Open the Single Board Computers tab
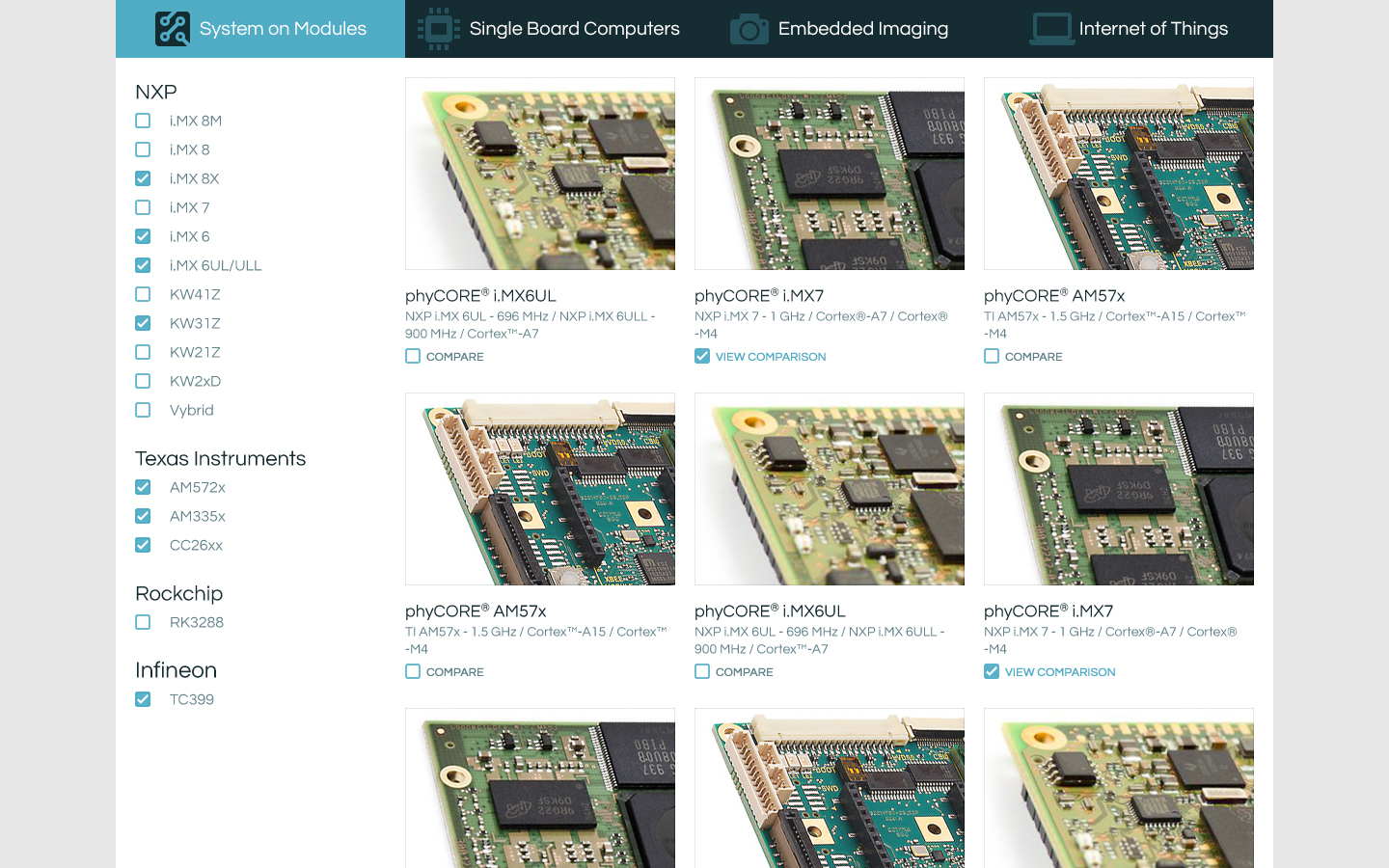The height and width of the screenshot is (868, 1389). point(574,29)
